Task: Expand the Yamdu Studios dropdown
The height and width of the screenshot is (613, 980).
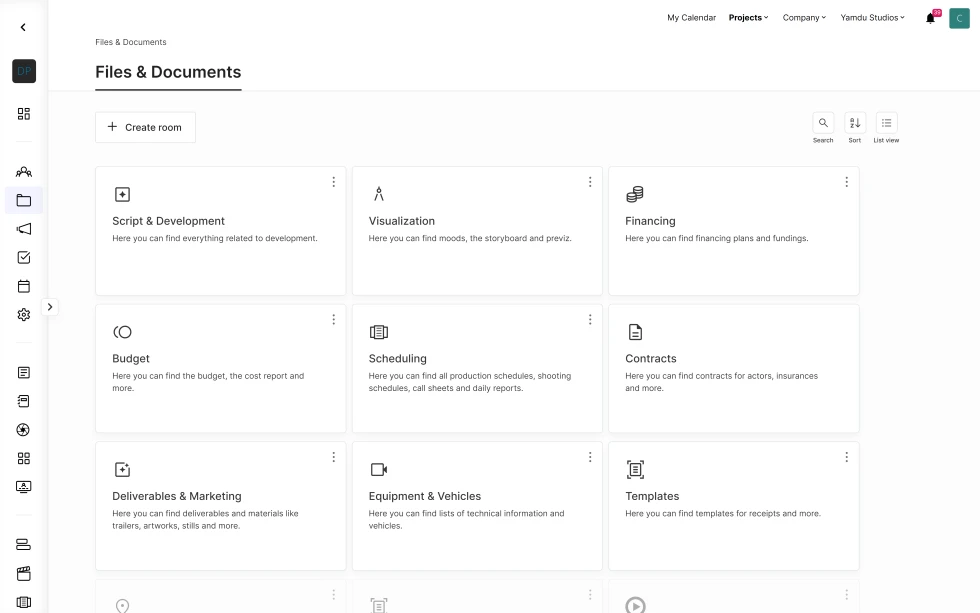Action: coord(872,18)
